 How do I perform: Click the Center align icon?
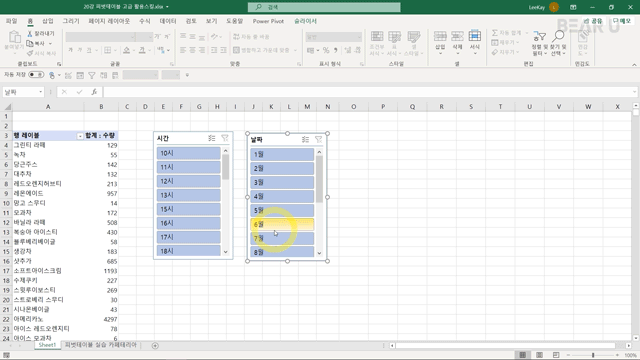[x=192, y=50]
